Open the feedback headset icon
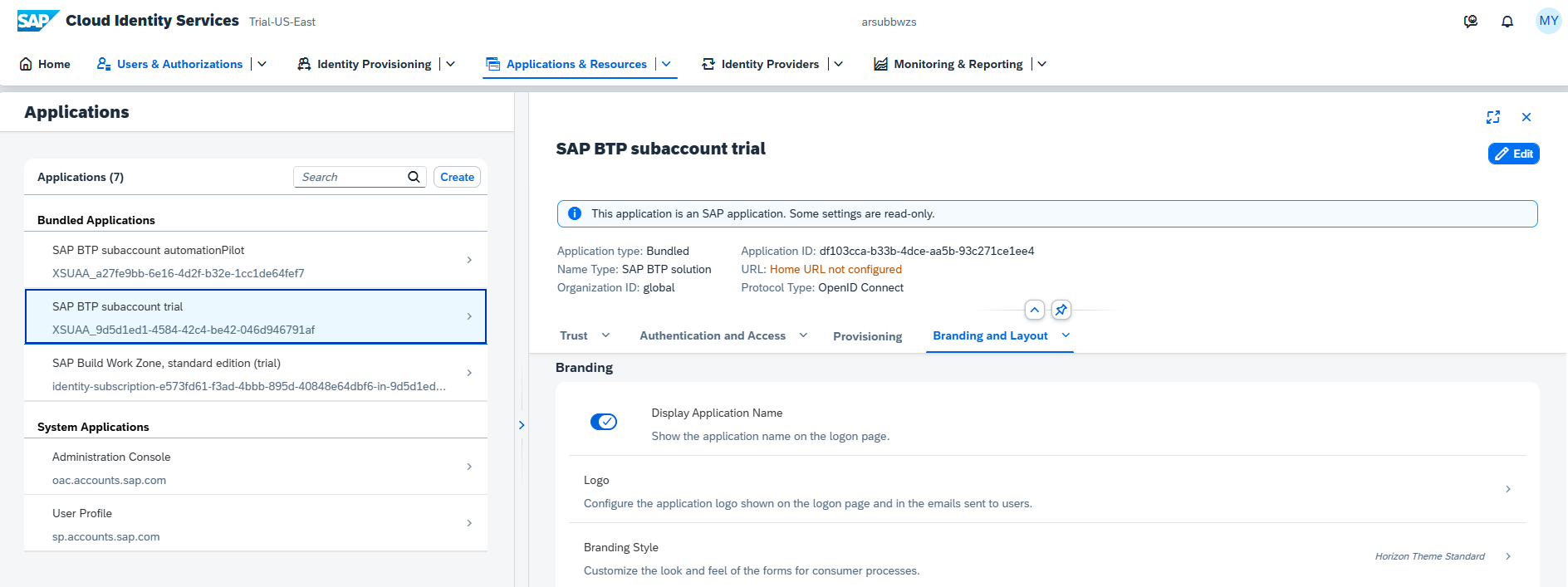This screenshot has height=587, width=1568. [x=1470, y=22]
